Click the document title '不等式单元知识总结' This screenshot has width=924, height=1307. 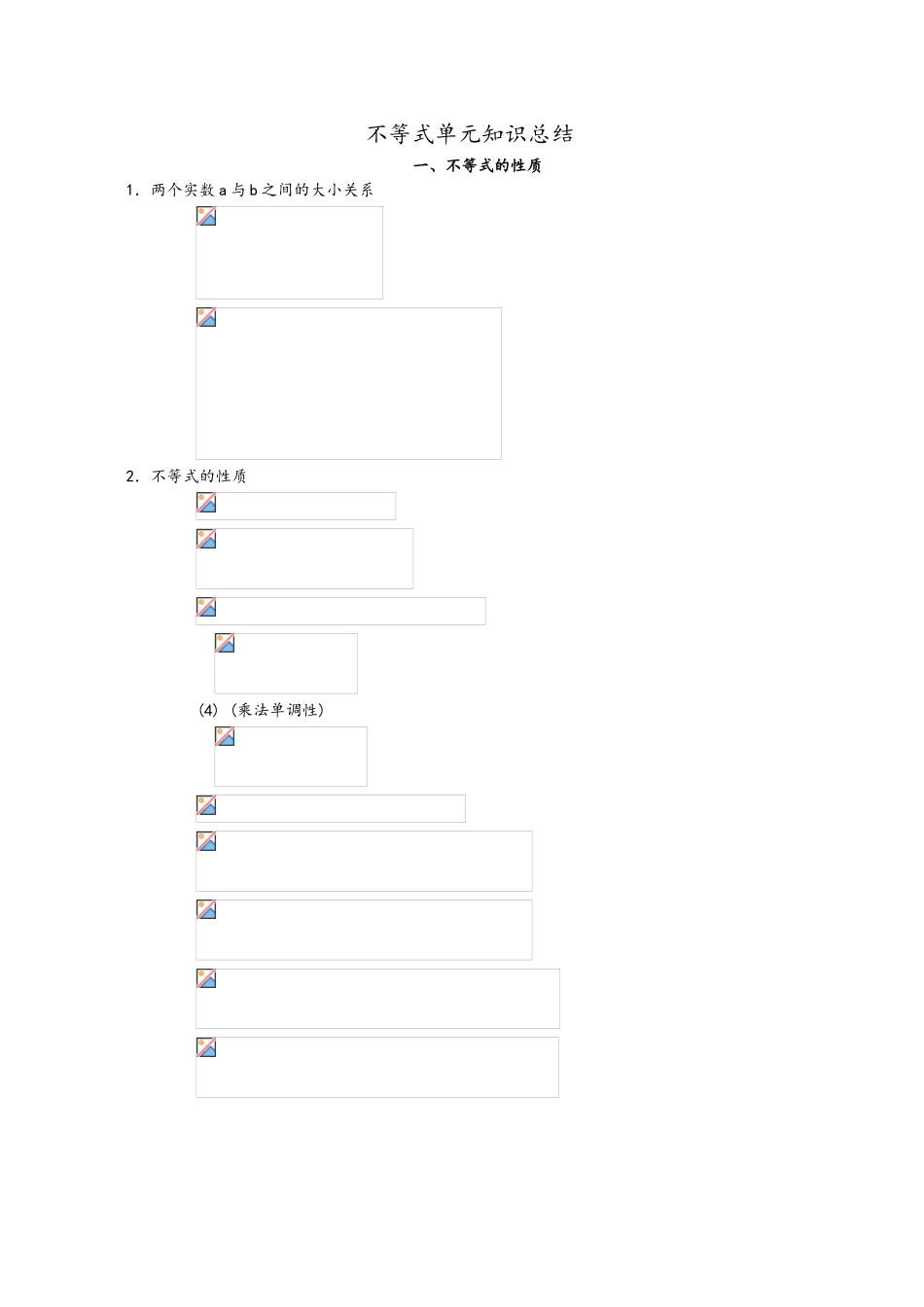(x=470, y=134)
